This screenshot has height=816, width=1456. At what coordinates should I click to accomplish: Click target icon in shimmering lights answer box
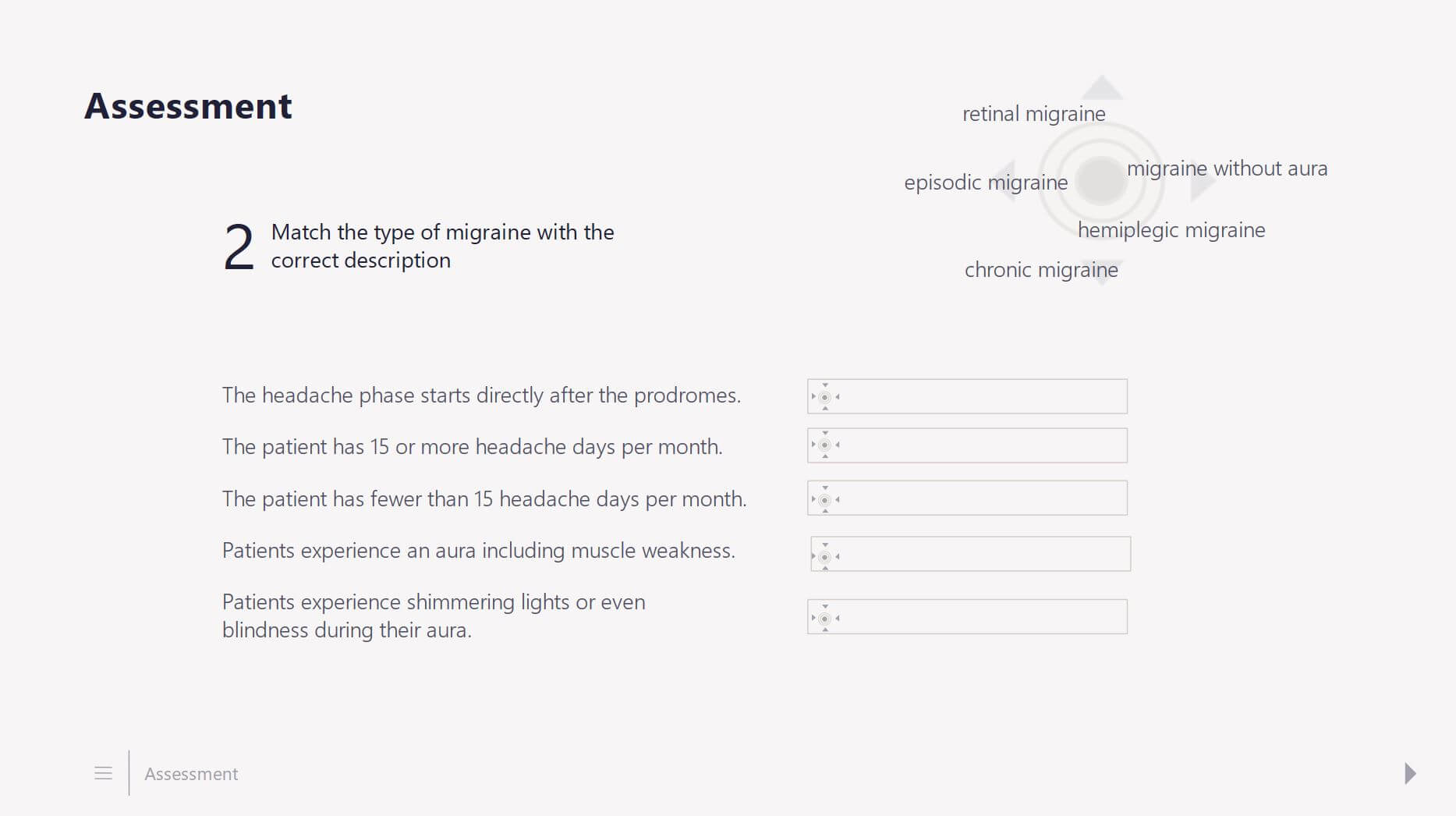[825, 618]
